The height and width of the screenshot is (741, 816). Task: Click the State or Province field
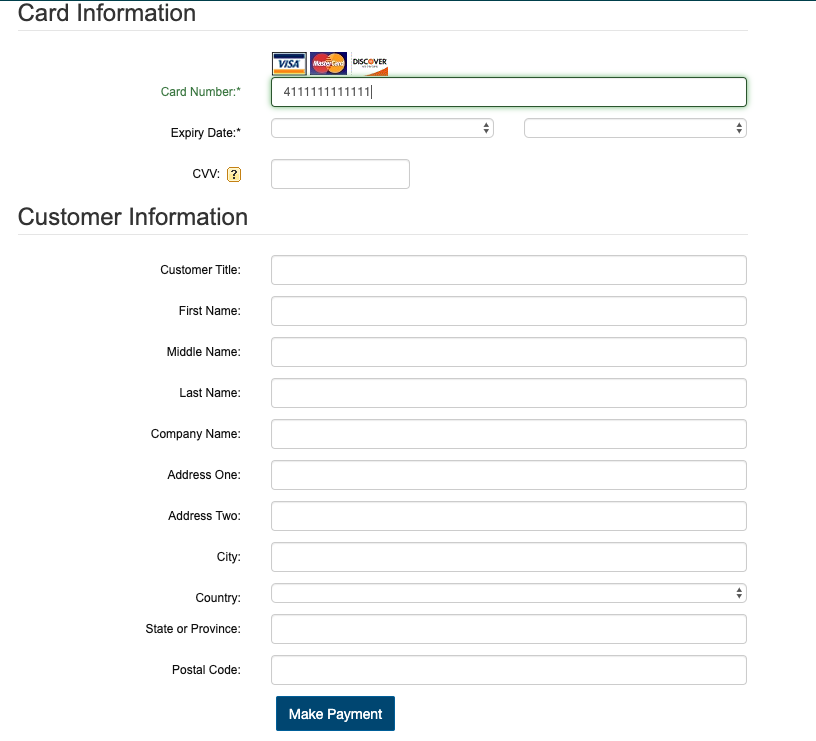(508, 629)
